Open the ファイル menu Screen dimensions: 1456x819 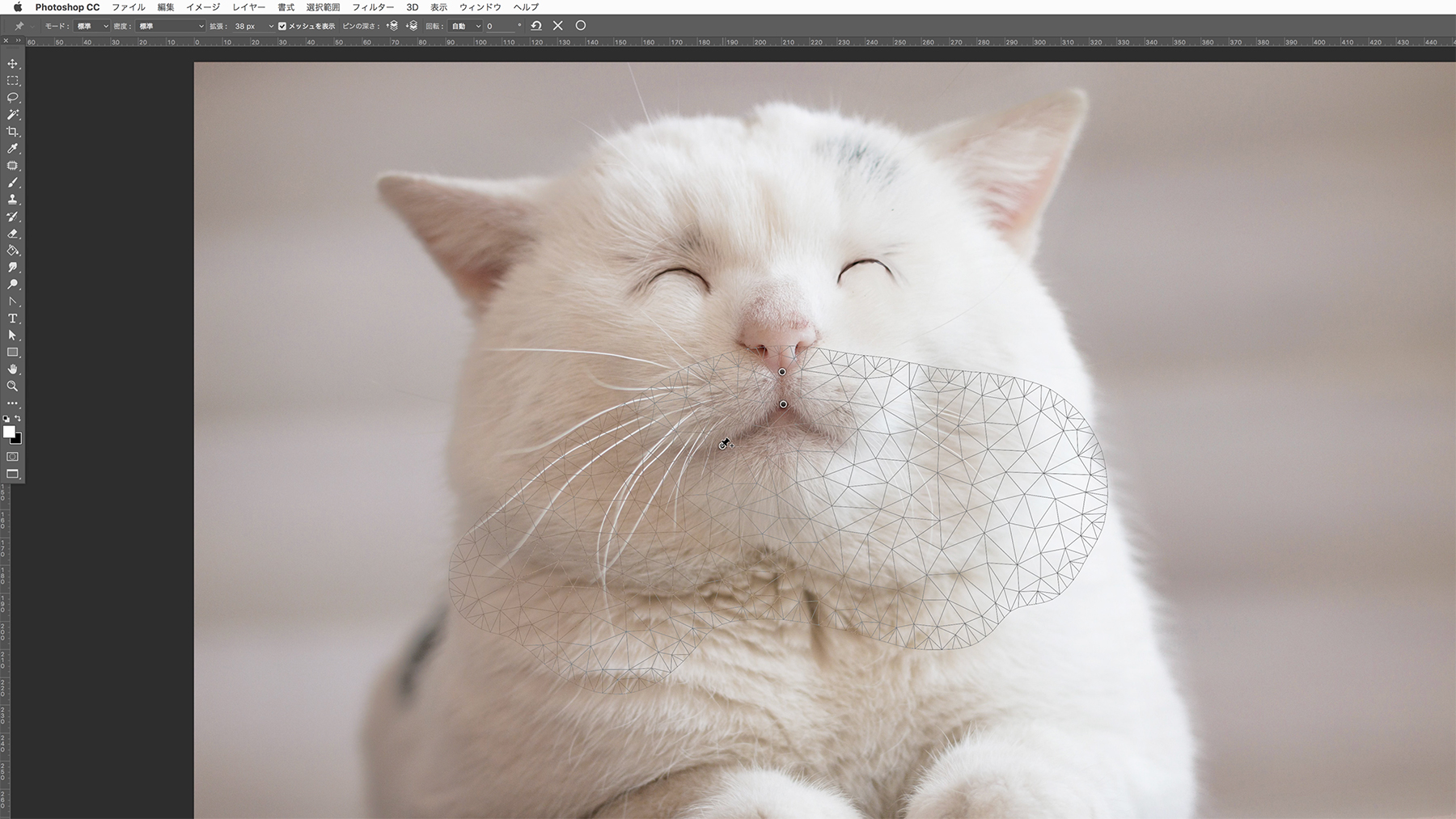(129, 7)
